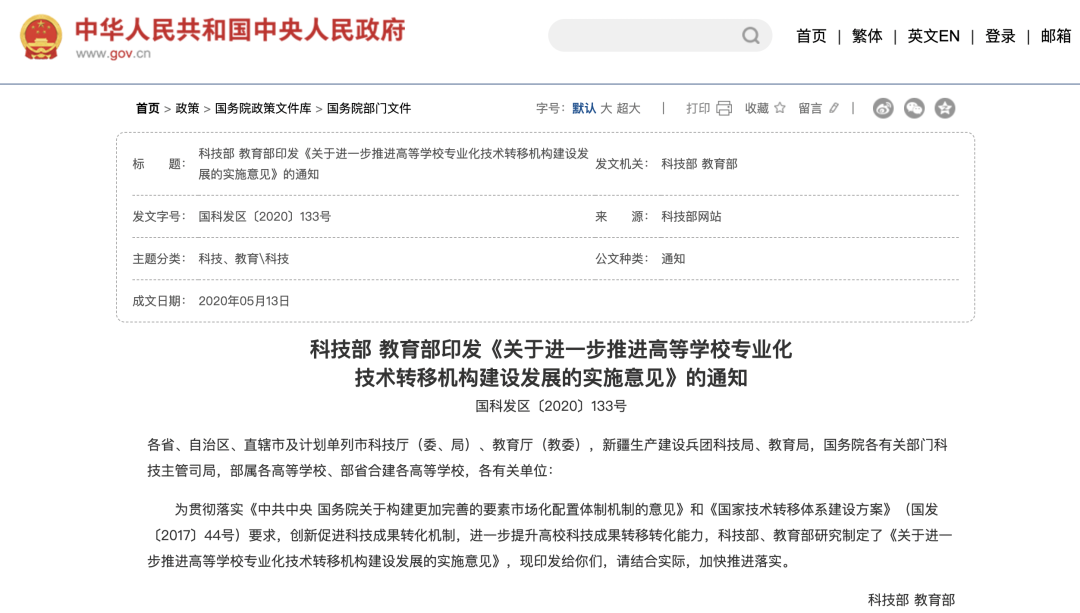Click the 主题分类 label

click(x=159, y=259)
